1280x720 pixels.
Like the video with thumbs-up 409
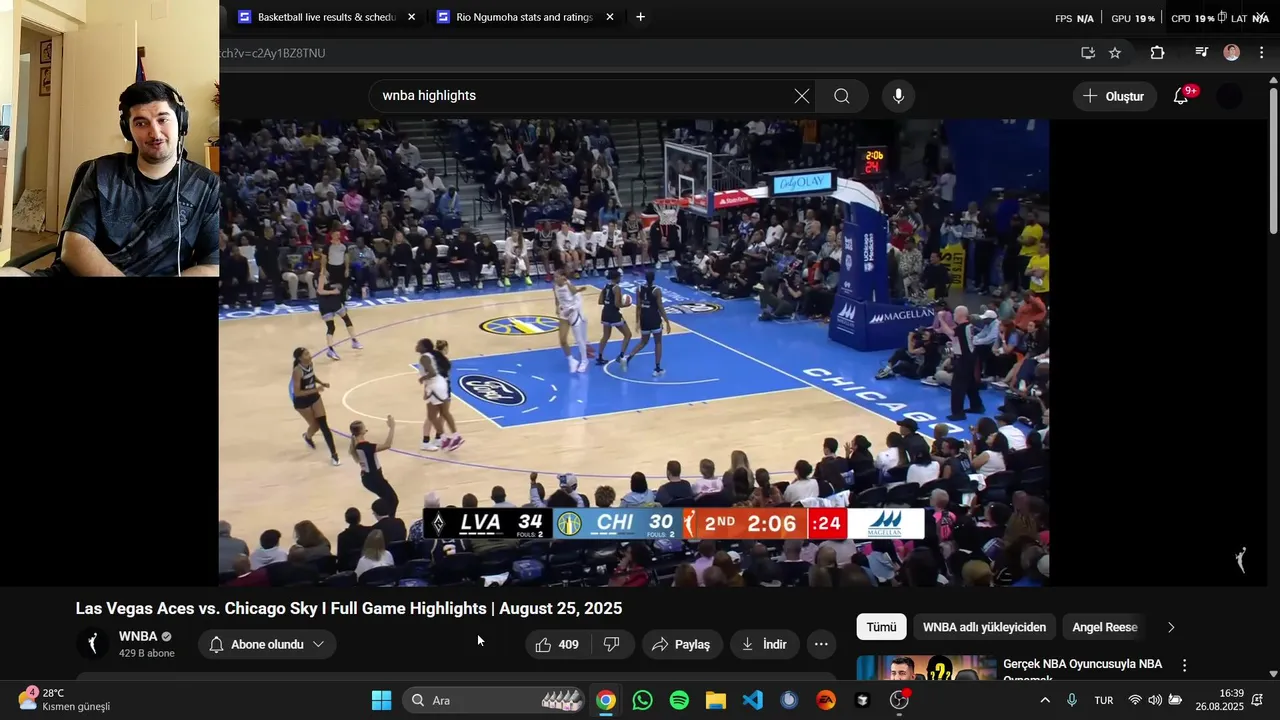tap(558, 645)
